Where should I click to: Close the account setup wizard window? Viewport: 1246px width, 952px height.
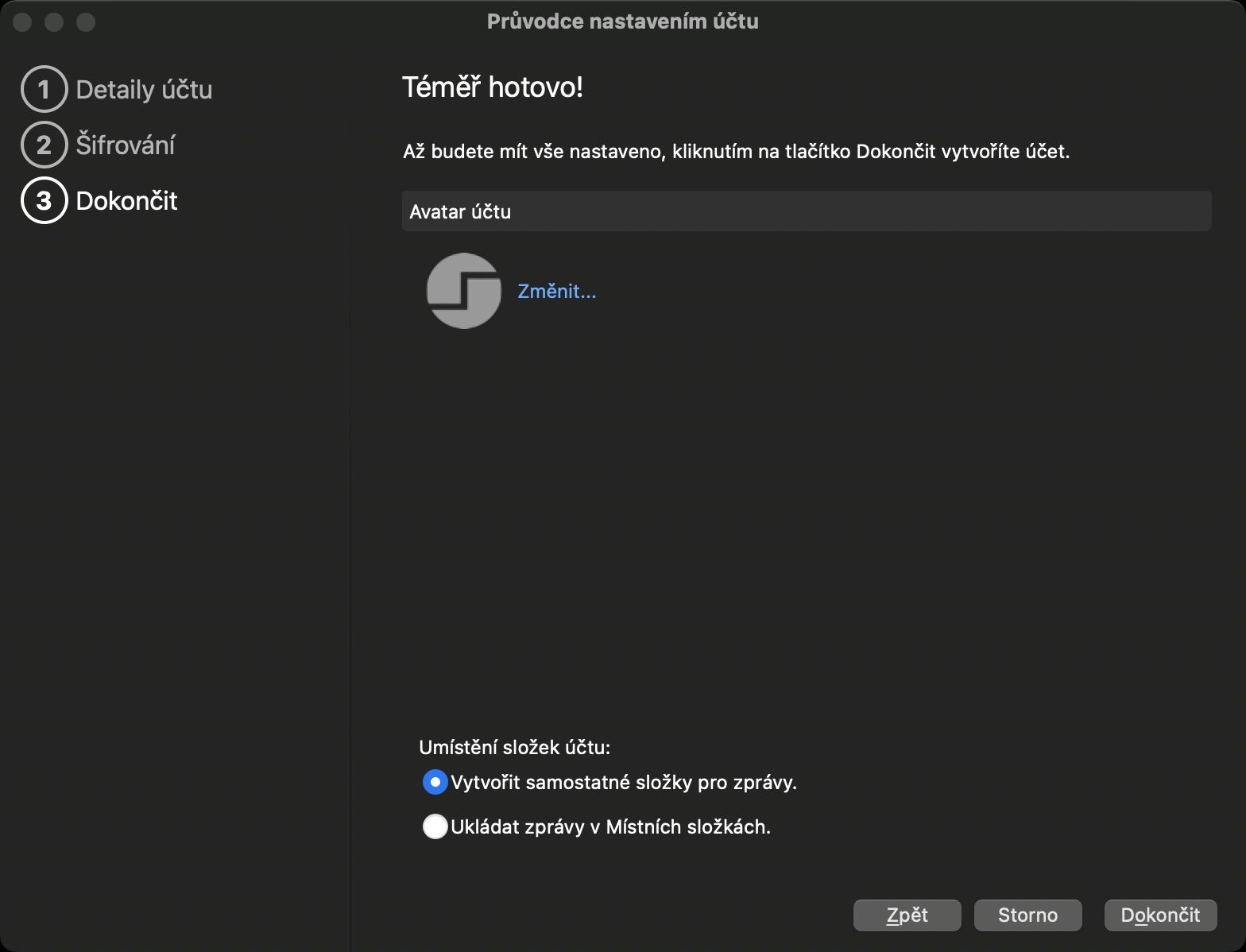coord(22,22)
